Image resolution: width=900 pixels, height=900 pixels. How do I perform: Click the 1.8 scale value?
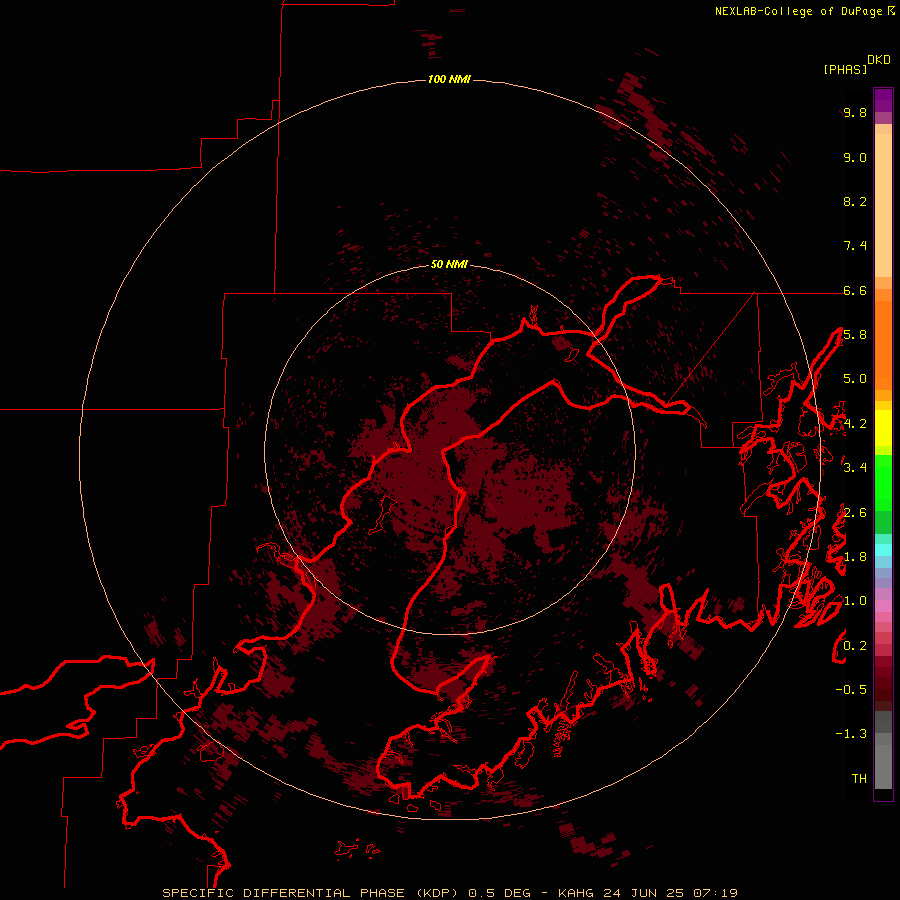(855, 557)
